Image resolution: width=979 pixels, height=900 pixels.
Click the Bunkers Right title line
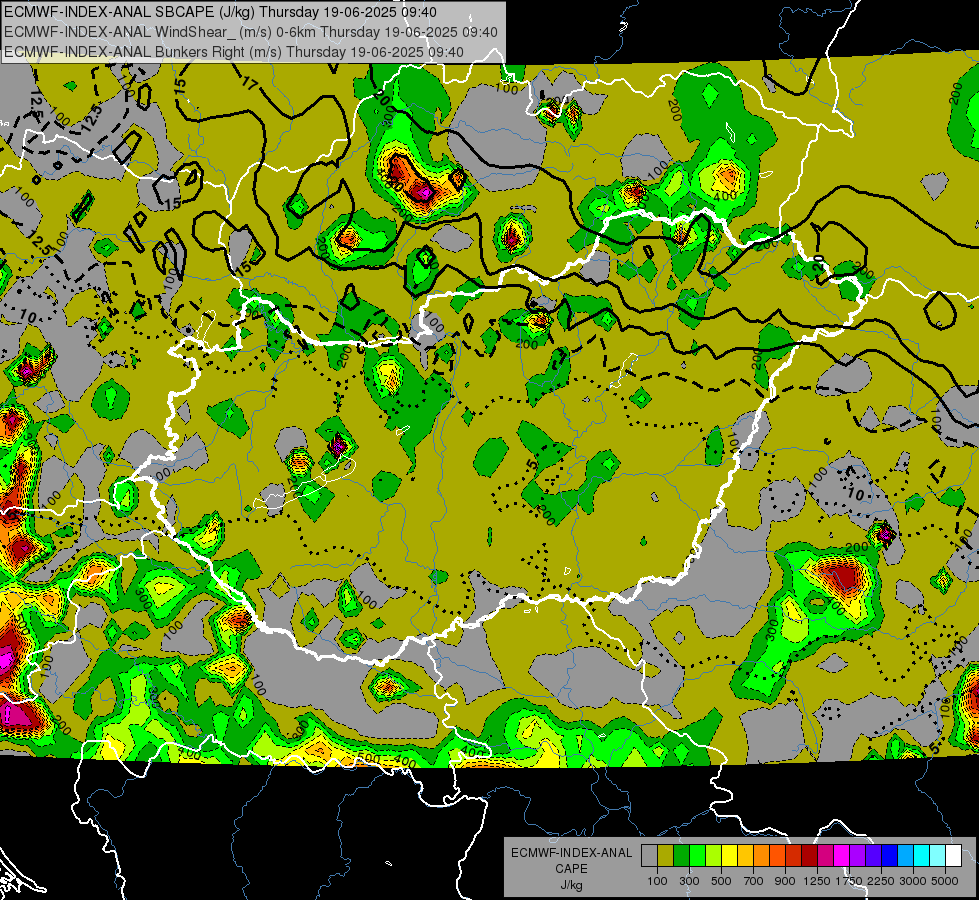[234, 51]
